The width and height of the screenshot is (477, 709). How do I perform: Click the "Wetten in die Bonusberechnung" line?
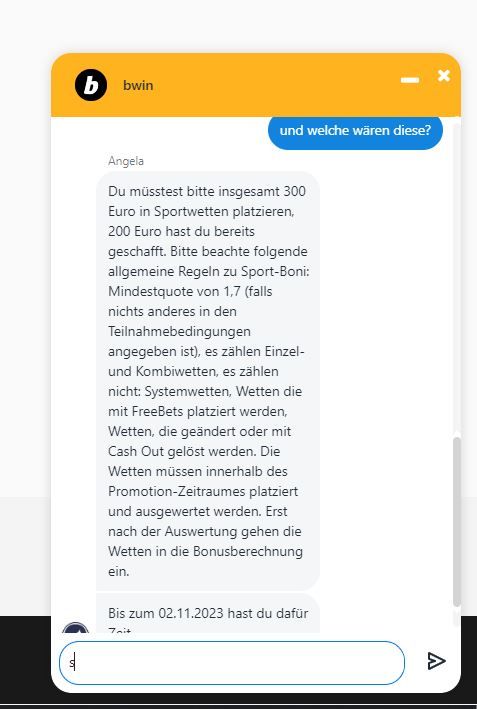click(205, 552)
